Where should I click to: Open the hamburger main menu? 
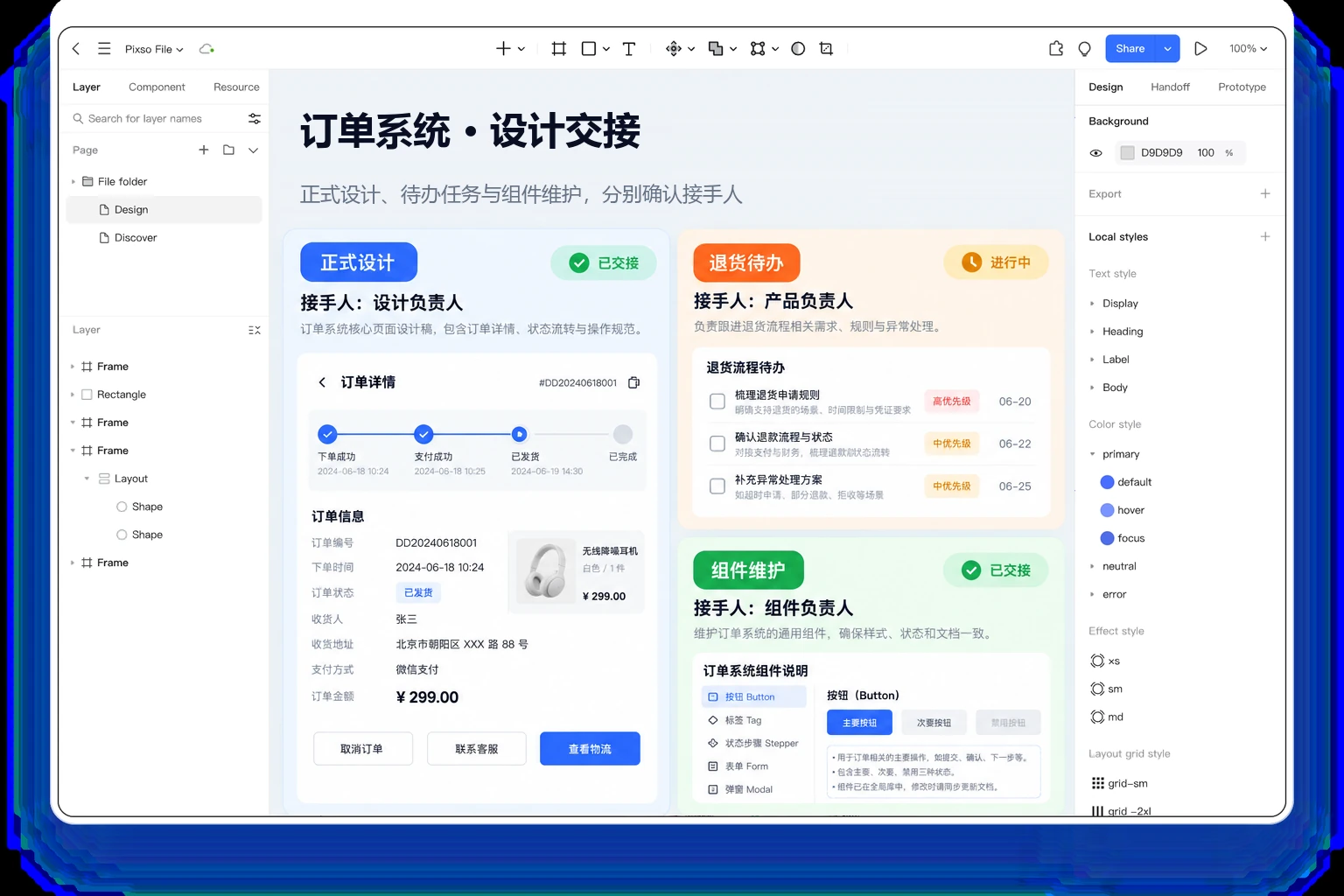pyautogui.click(x=104, y=49)
